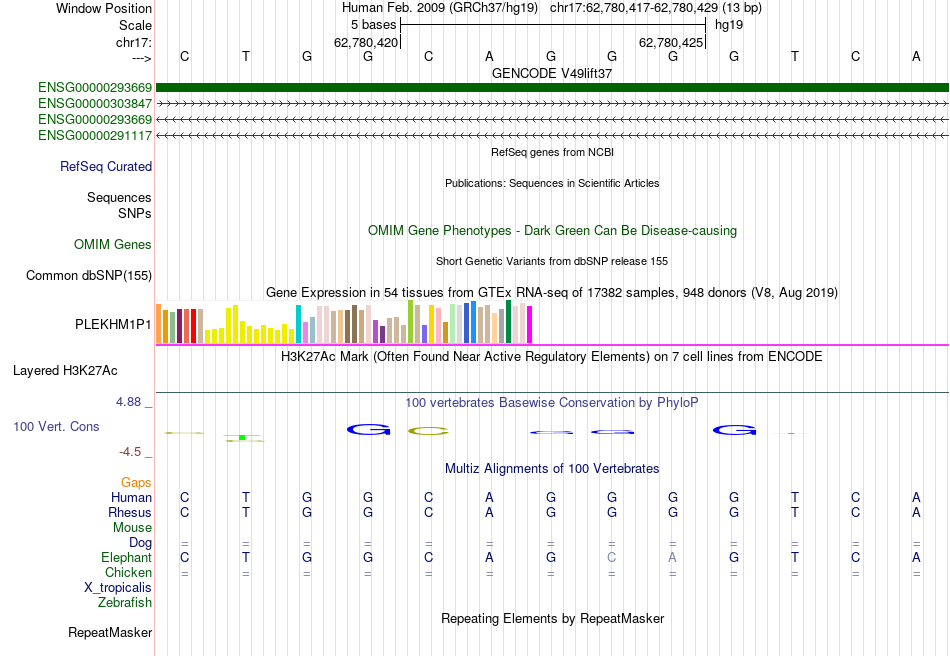Click the 62,780,425 coordinate marker
Viewport: 950px width, 656px height.
coord(671,42)
